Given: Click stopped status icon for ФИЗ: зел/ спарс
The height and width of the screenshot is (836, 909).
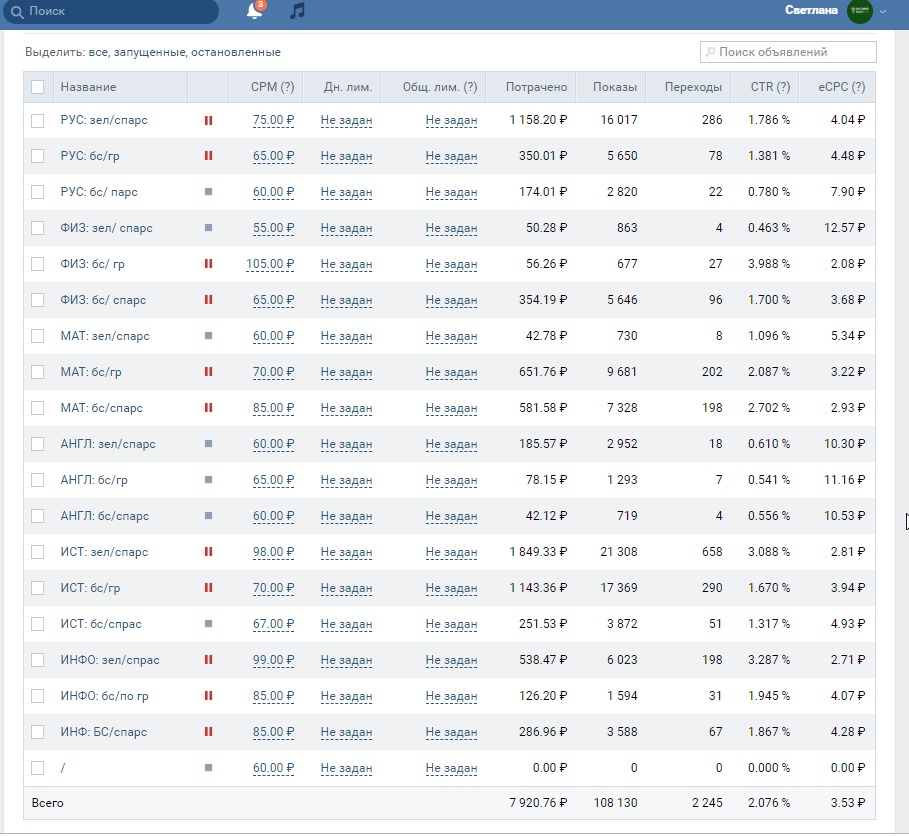Looking at the screenshot, I should pos(208,228).
